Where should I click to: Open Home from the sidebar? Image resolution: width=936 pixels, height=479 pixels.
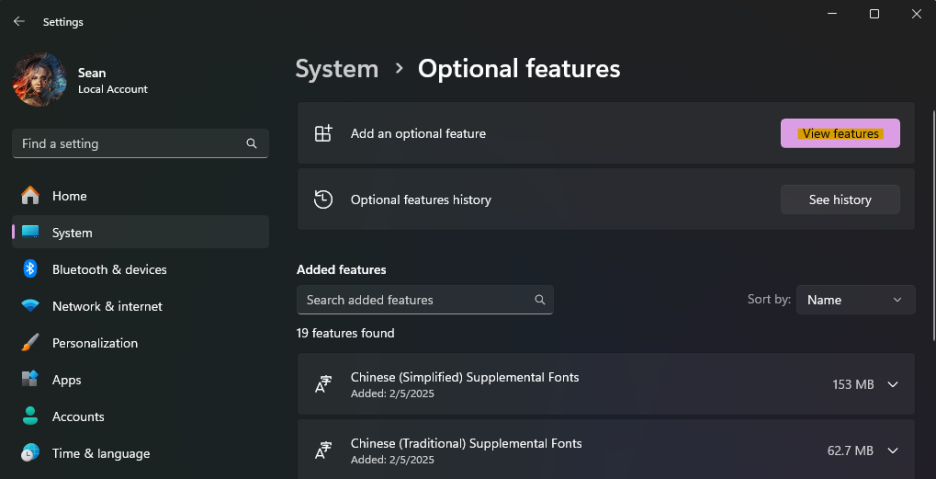click(140, 196)
